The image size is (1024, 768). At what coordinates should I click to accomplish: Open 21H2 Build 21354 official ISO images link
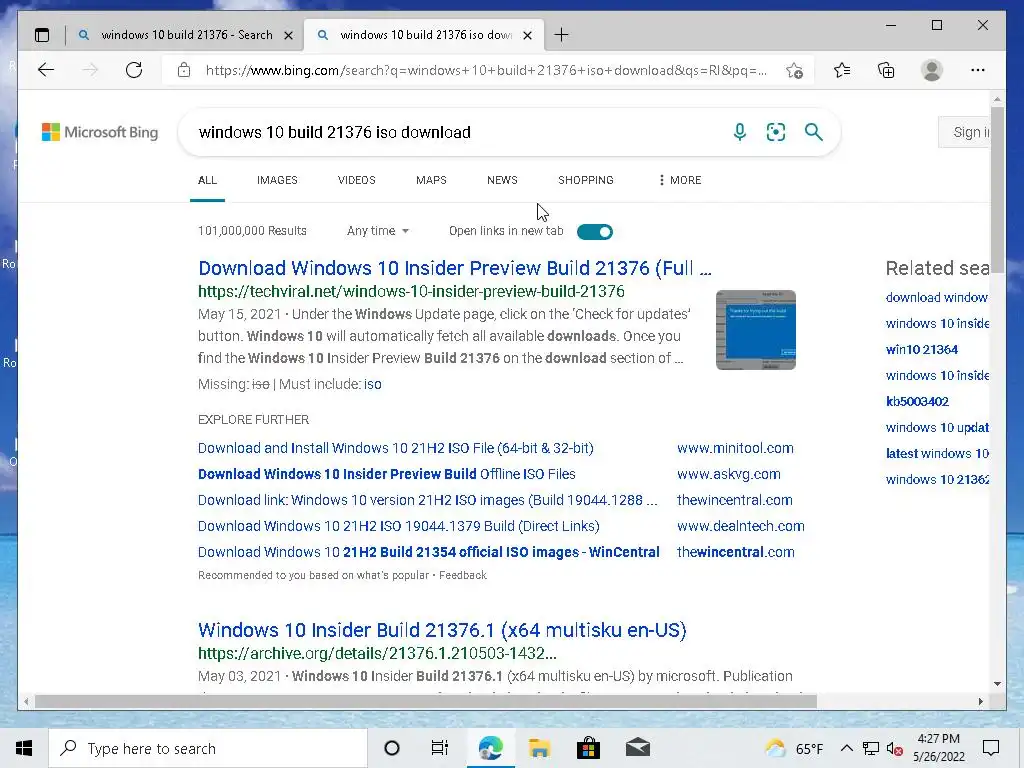click(x=428, y=552)
